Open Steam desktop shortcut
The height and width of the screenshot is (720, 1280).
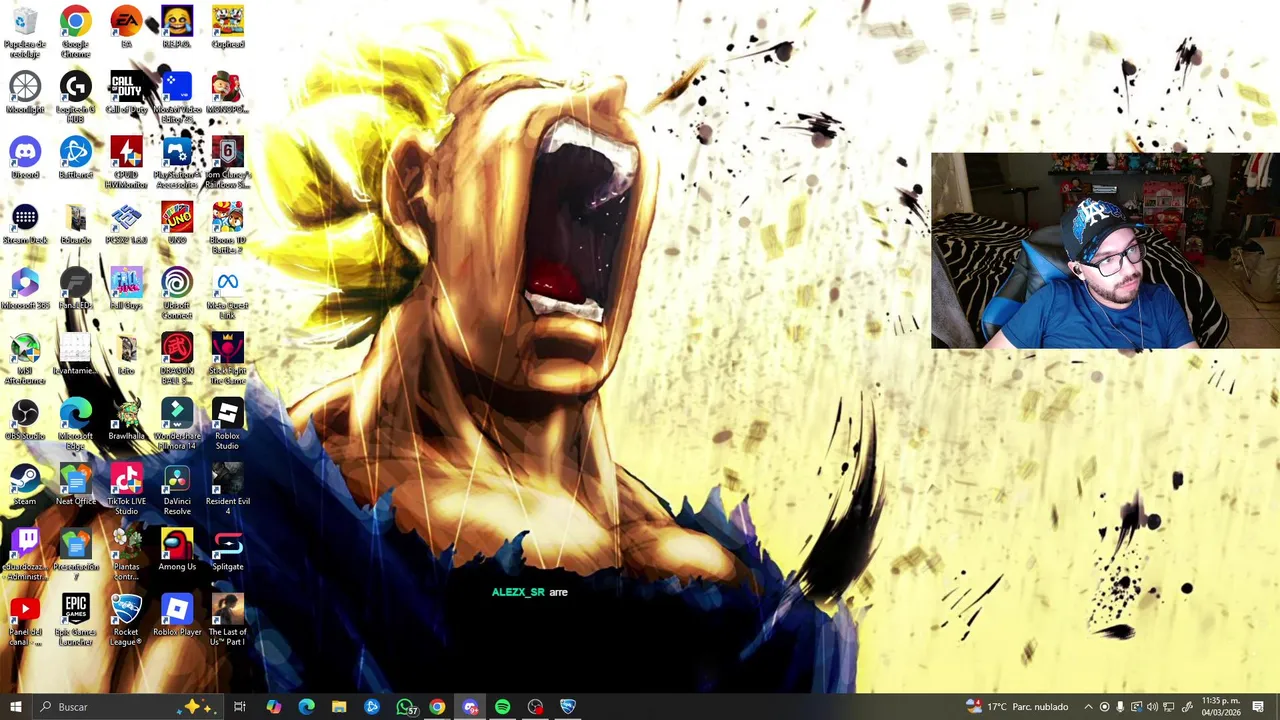[x=25, y=484]
